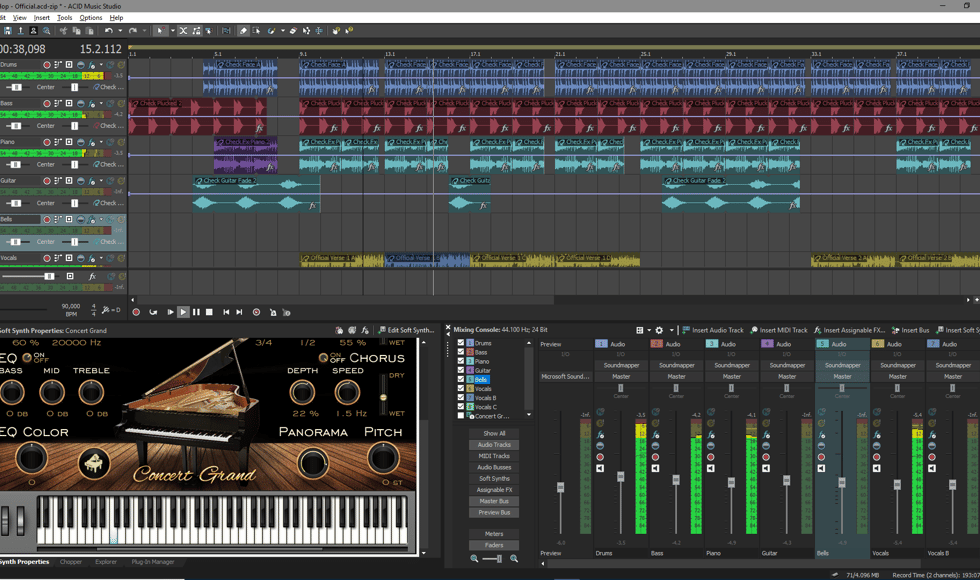Toggle the crossfade toolbar icon
The height and width of the screenshot is (580, 980).
pos(183,31)
